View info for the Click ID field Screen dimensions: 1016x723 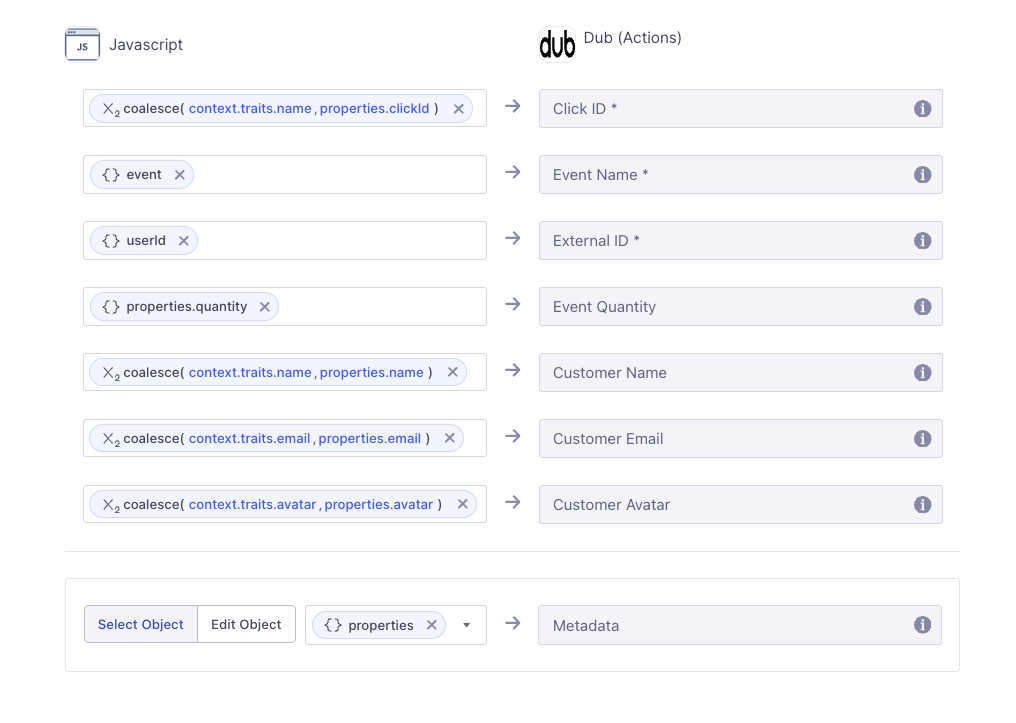(922, 108)
